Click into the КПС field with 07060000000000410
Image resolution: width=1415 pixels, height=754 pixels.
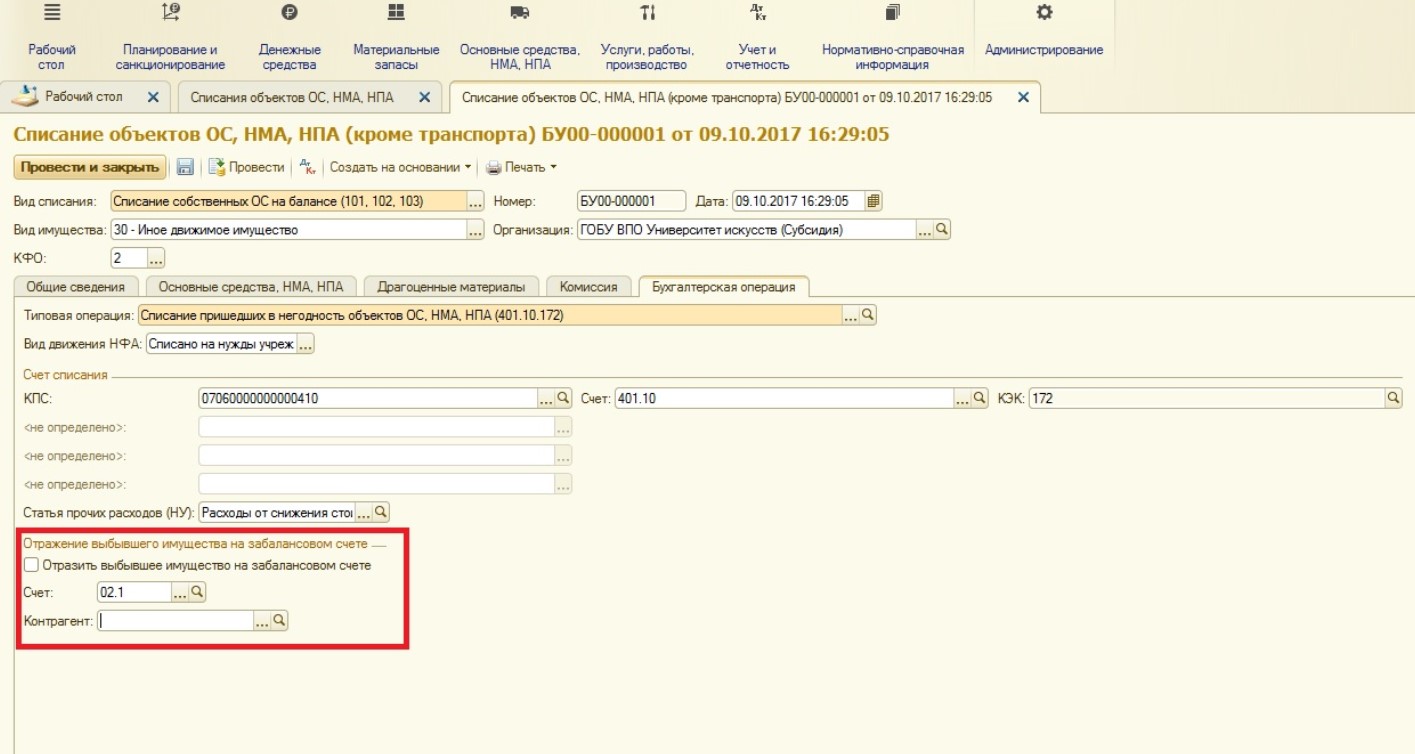pyautogui.click(x=369, y=398)
